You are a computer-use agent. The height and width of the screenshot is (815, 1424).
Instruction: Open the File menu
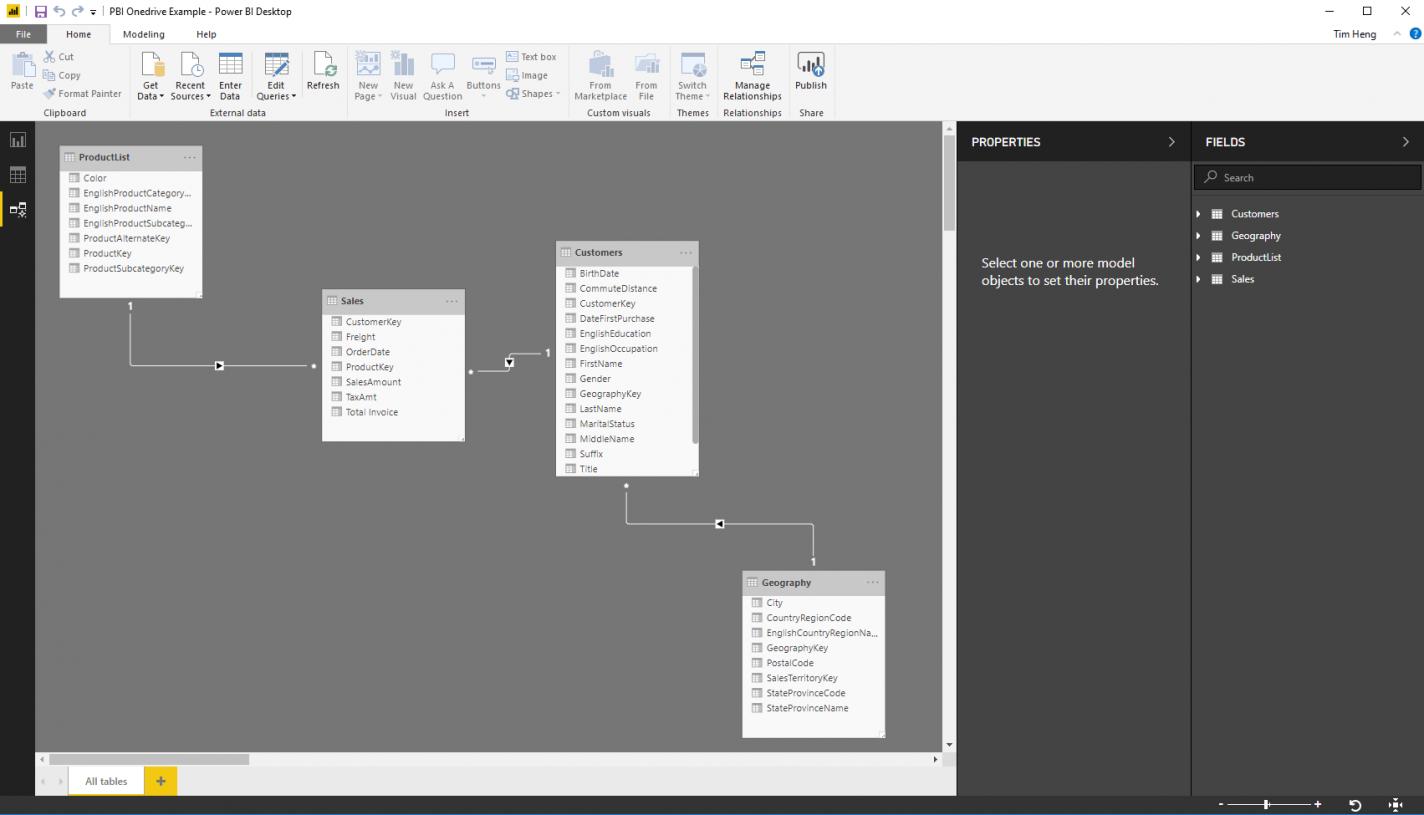point(23,34)
